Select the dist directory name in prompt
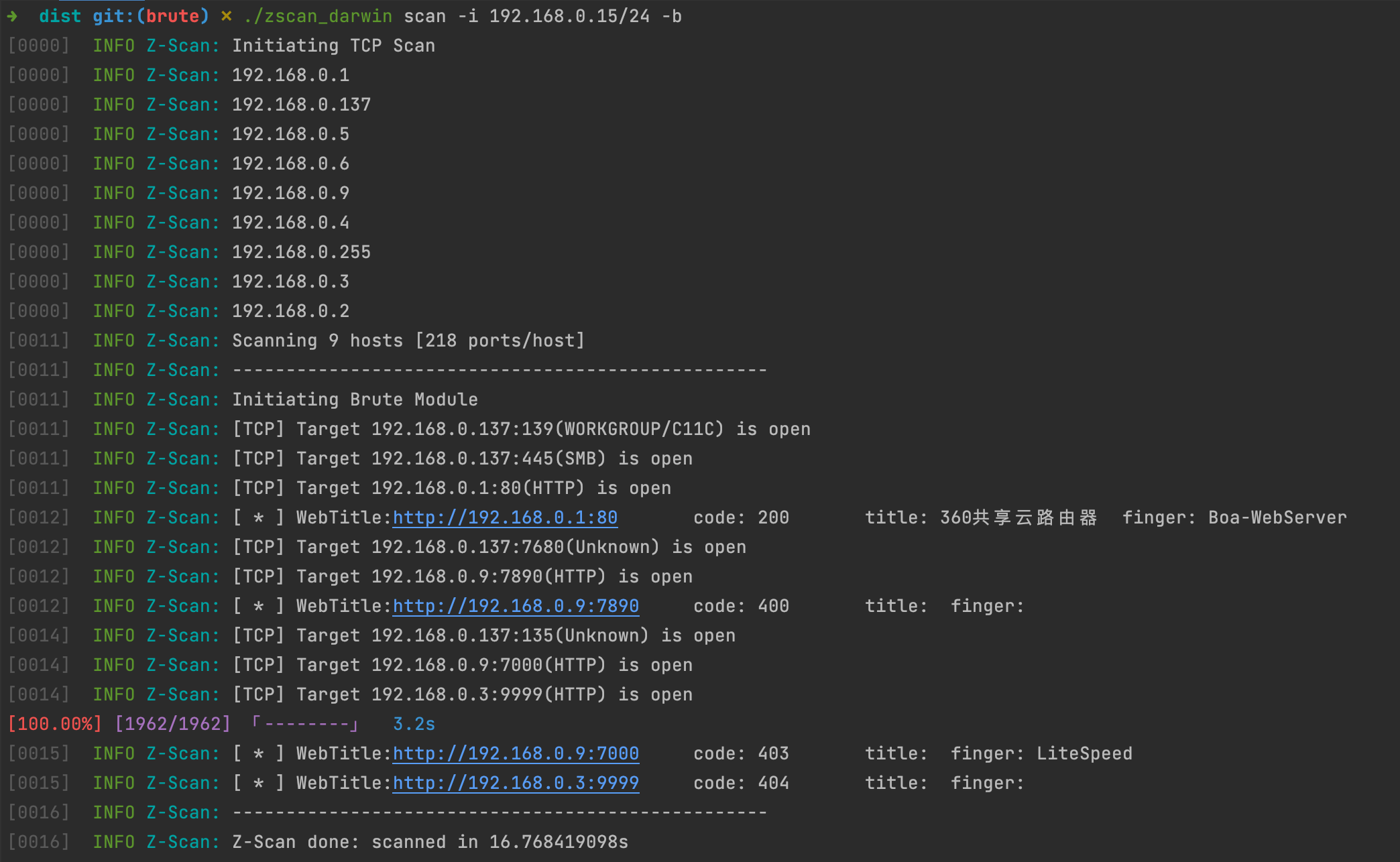The image size is (1400, 862). click(60, 15)
